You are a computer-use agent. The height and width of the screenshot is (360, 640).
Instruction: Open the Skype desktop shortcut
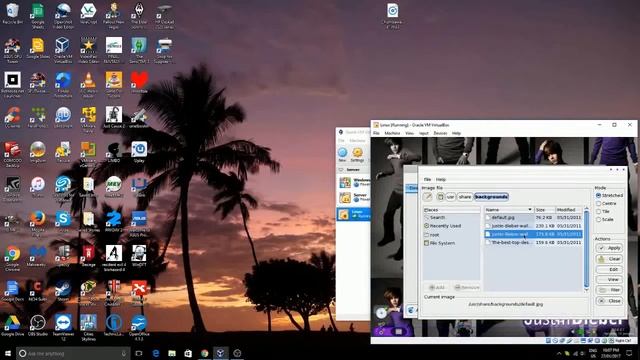(x=63, y=222)
